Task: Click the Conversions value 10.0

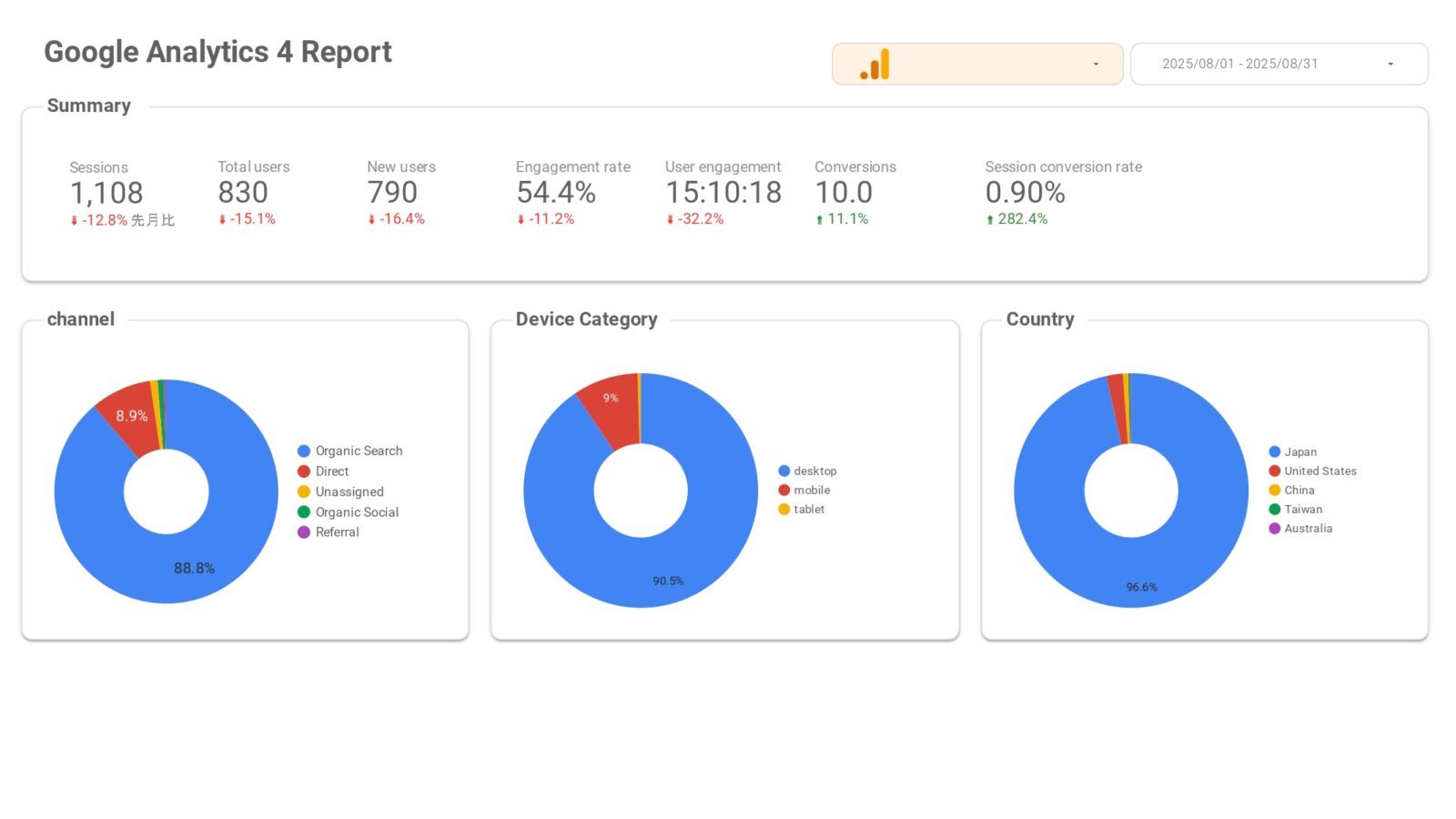Action: pos(844,192)
